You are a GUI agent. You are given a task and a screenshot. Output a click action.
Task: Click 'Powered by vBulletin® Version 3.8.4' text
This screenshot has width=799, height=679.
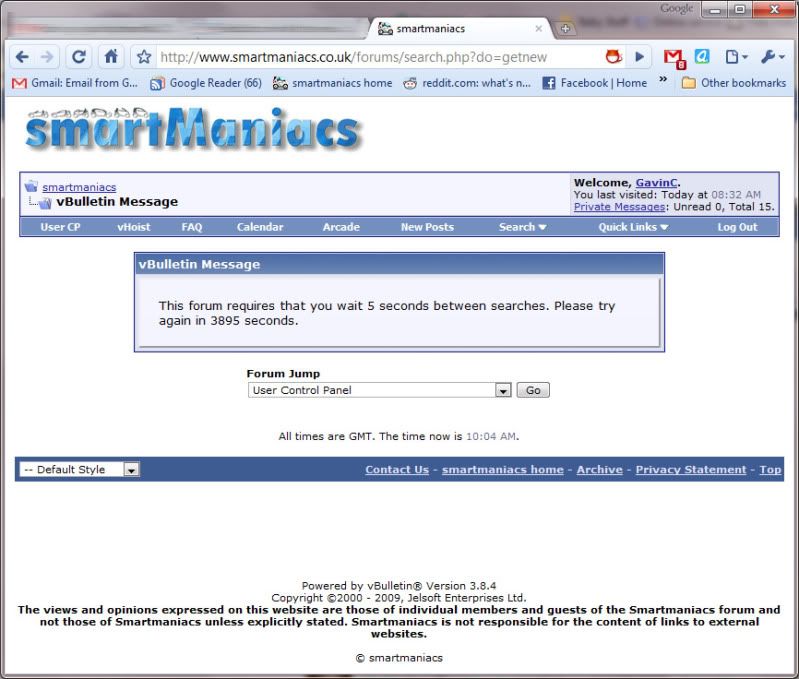tap(398, 586)
